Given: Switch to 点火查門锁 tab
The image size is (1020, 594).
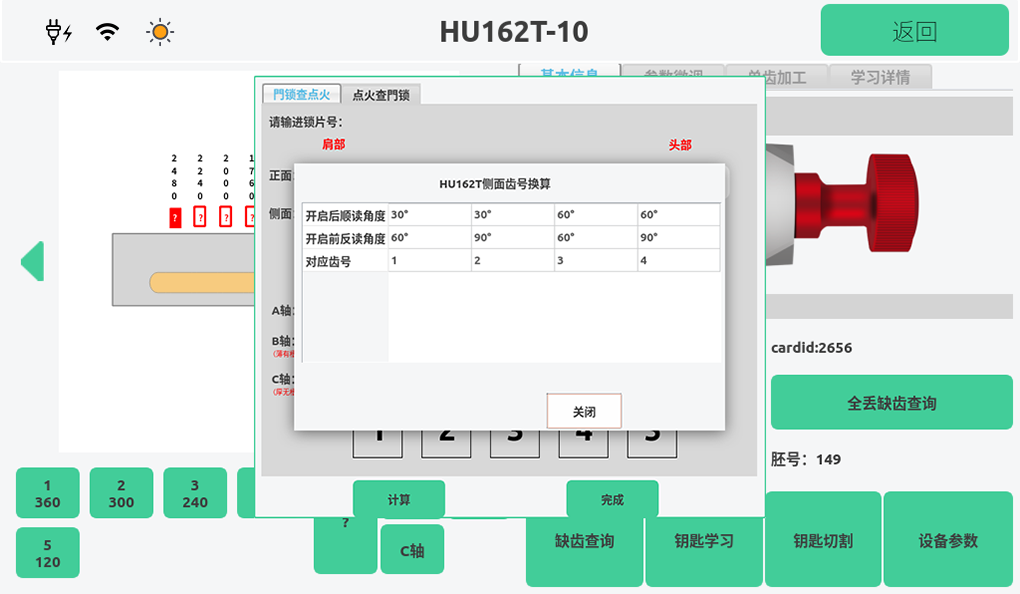Looking at the screenshot, I should [381, 95].
